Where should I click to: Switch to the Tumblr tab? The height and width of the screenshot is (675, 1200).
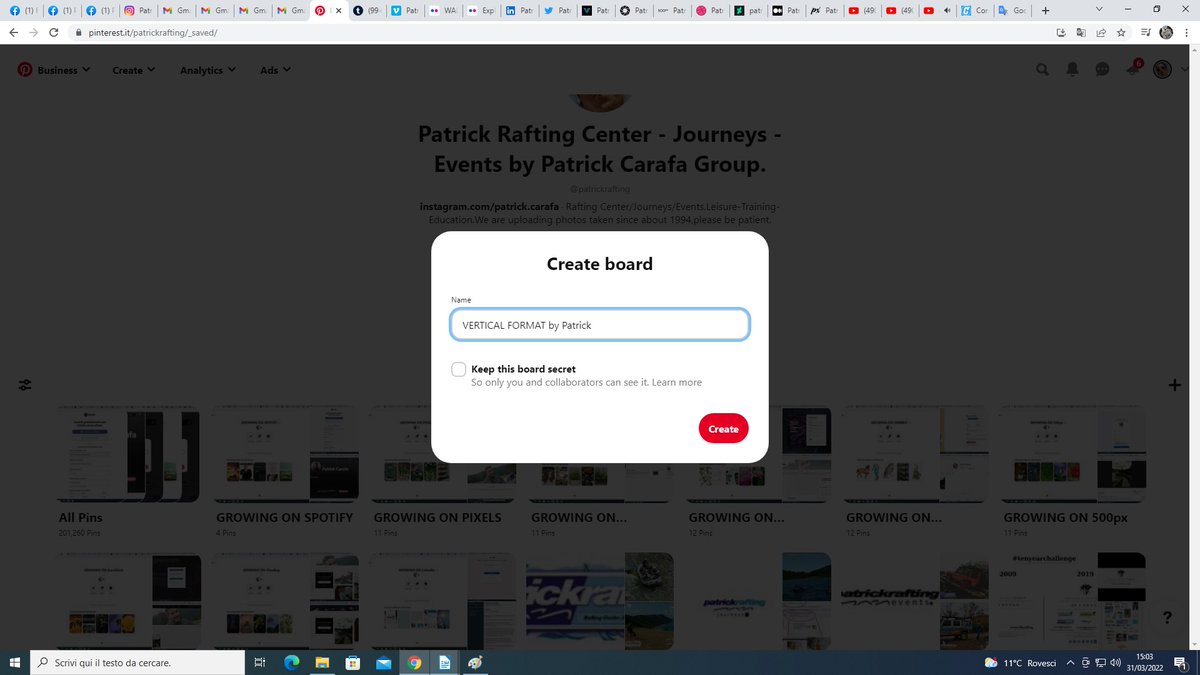coord(367,11)
